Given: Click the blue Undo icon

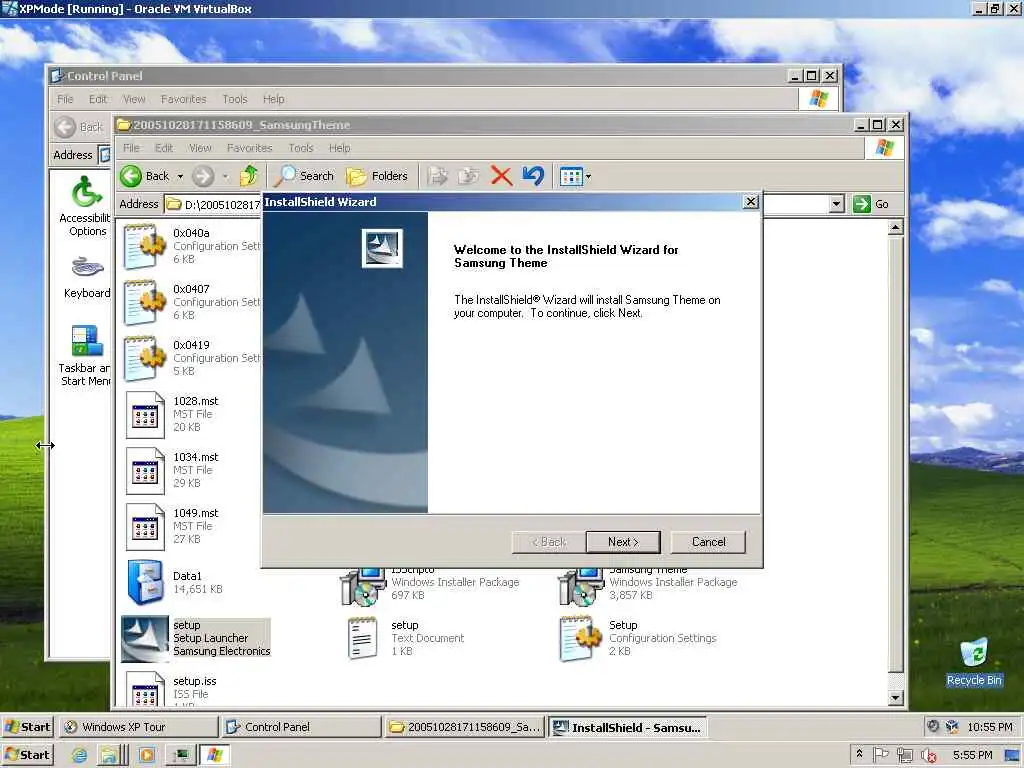Looking at the screenshot, I should point(533,176).
